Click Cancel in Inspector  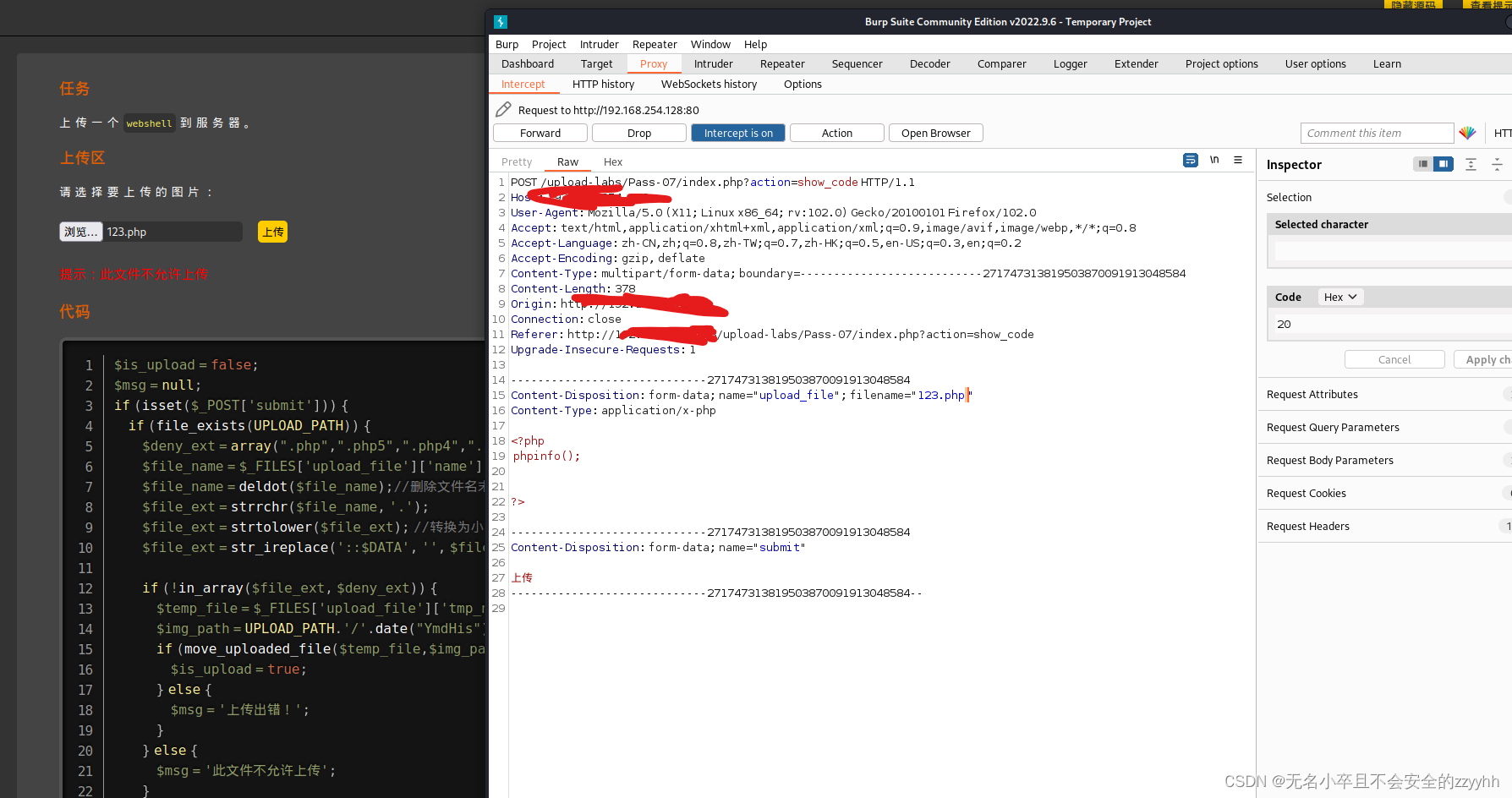1394,359
